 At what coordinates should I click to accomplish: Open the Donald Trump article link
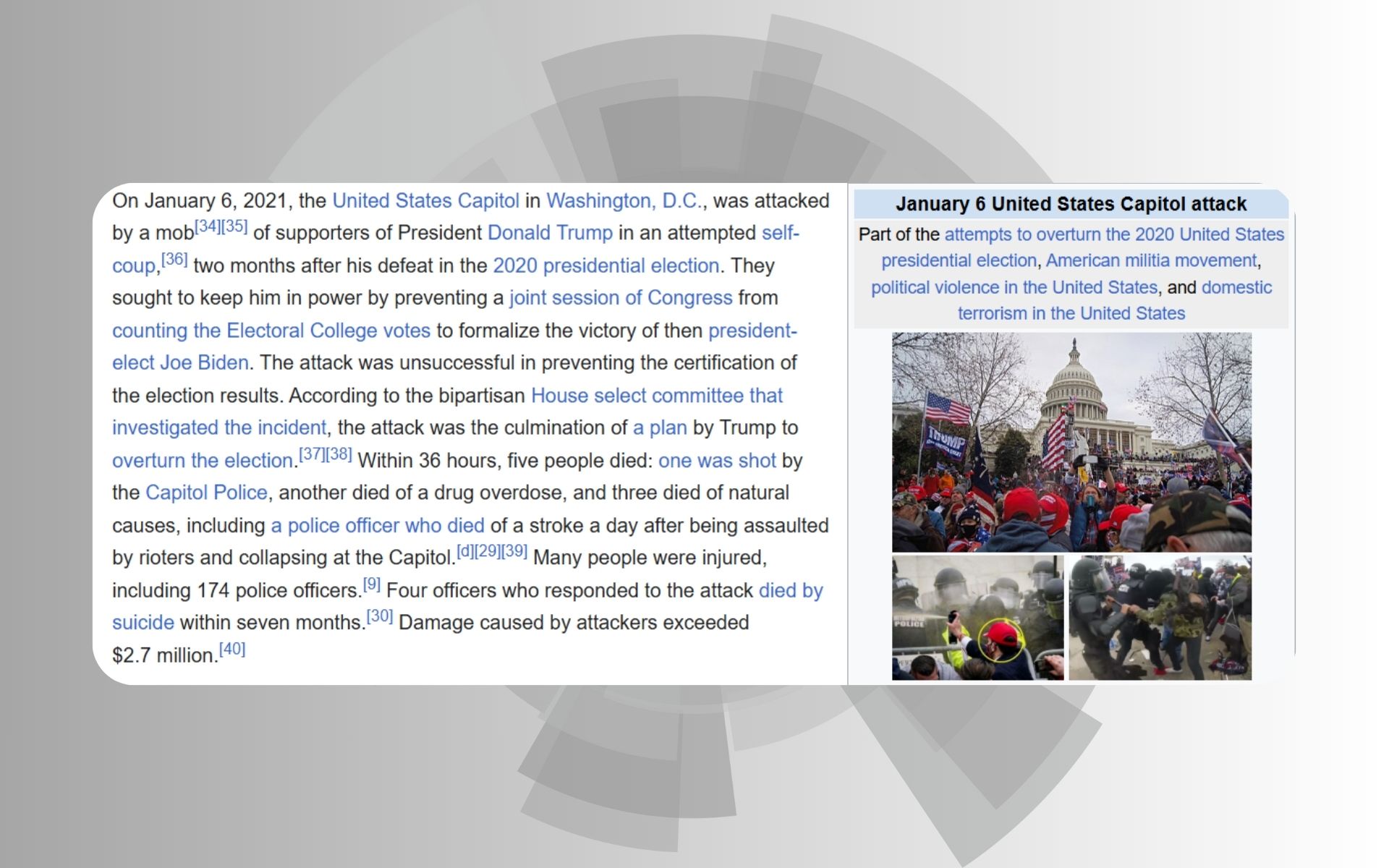click(x=550, y=233)
